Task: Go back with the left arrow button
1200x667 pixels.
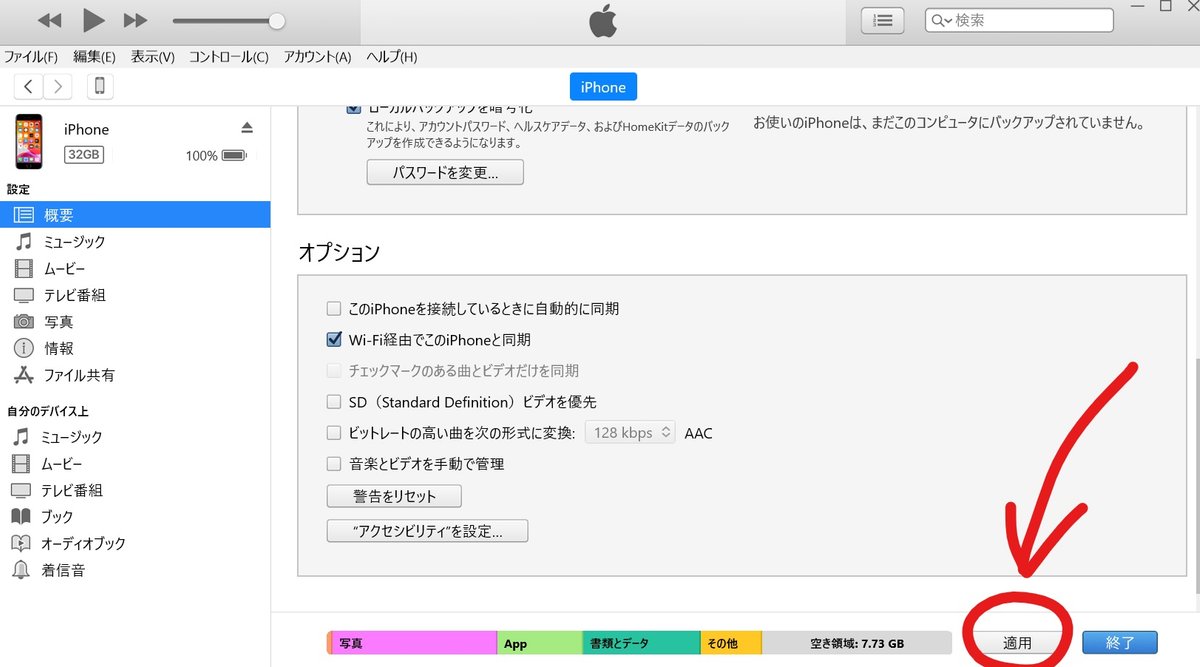Action: pyautogui.click(x=29, y=86)
